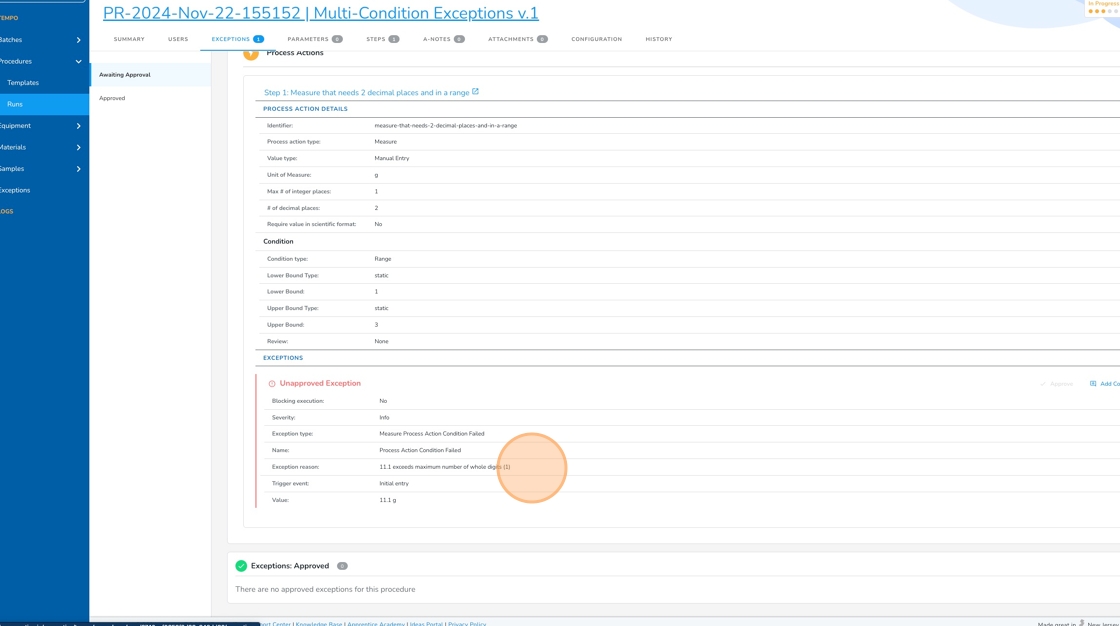Click the '11.1 exceeds maximum number' exception reason
The image size is (1120, 626).
coord(444,467)
